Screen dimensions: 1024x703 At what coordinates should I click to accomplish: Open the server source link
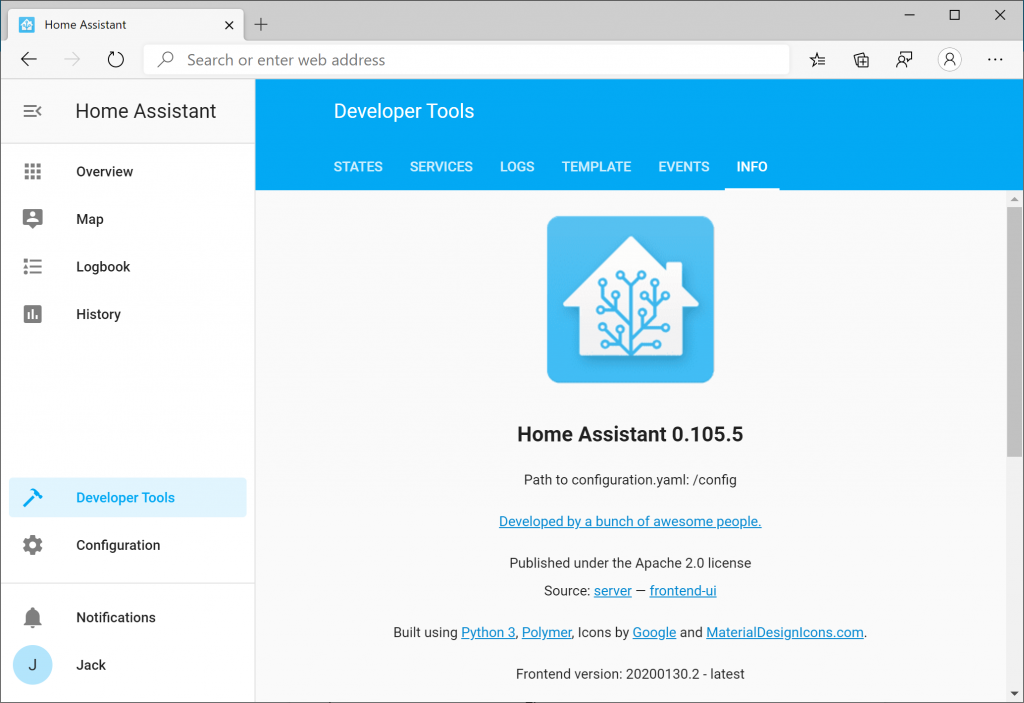pyautogui.click(x=613, y=591)
